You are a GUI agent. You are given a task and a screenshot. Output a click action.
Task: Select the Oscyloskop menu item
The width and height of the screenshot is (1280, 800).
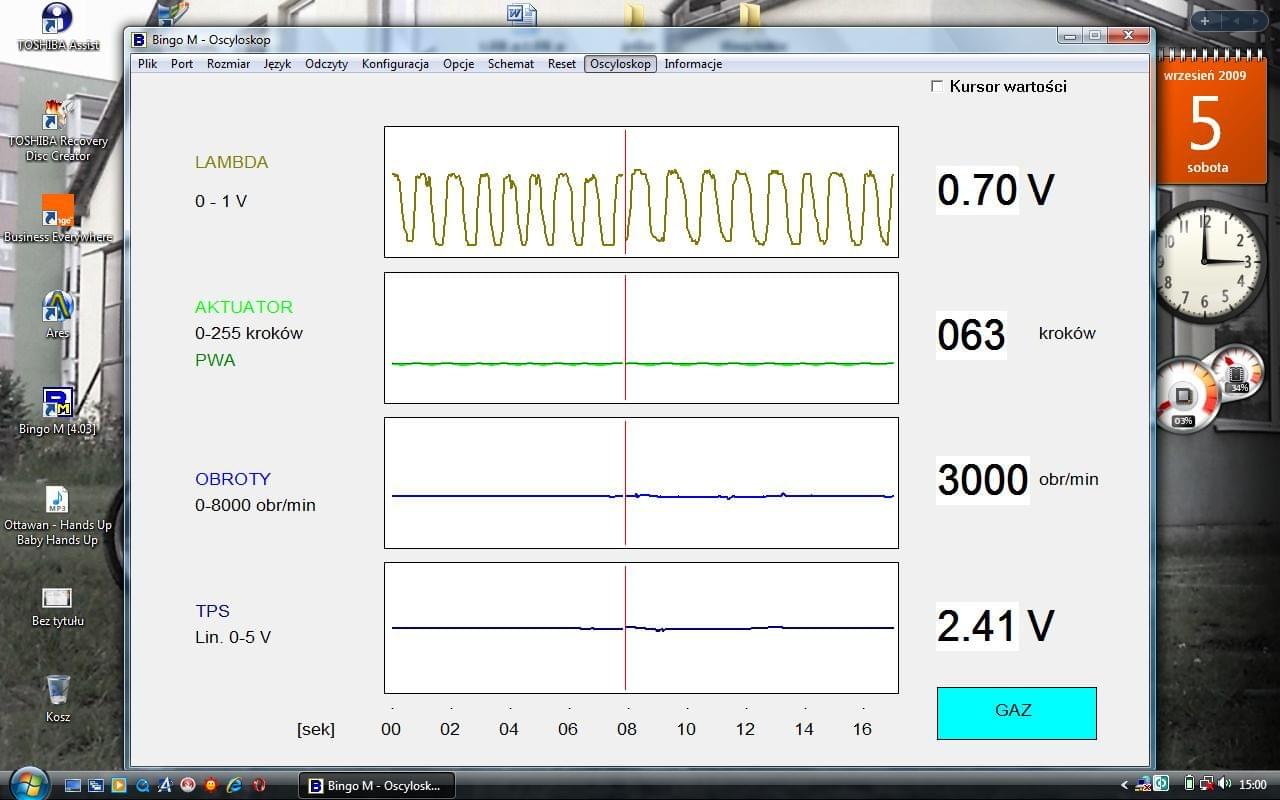pos(620,64)
